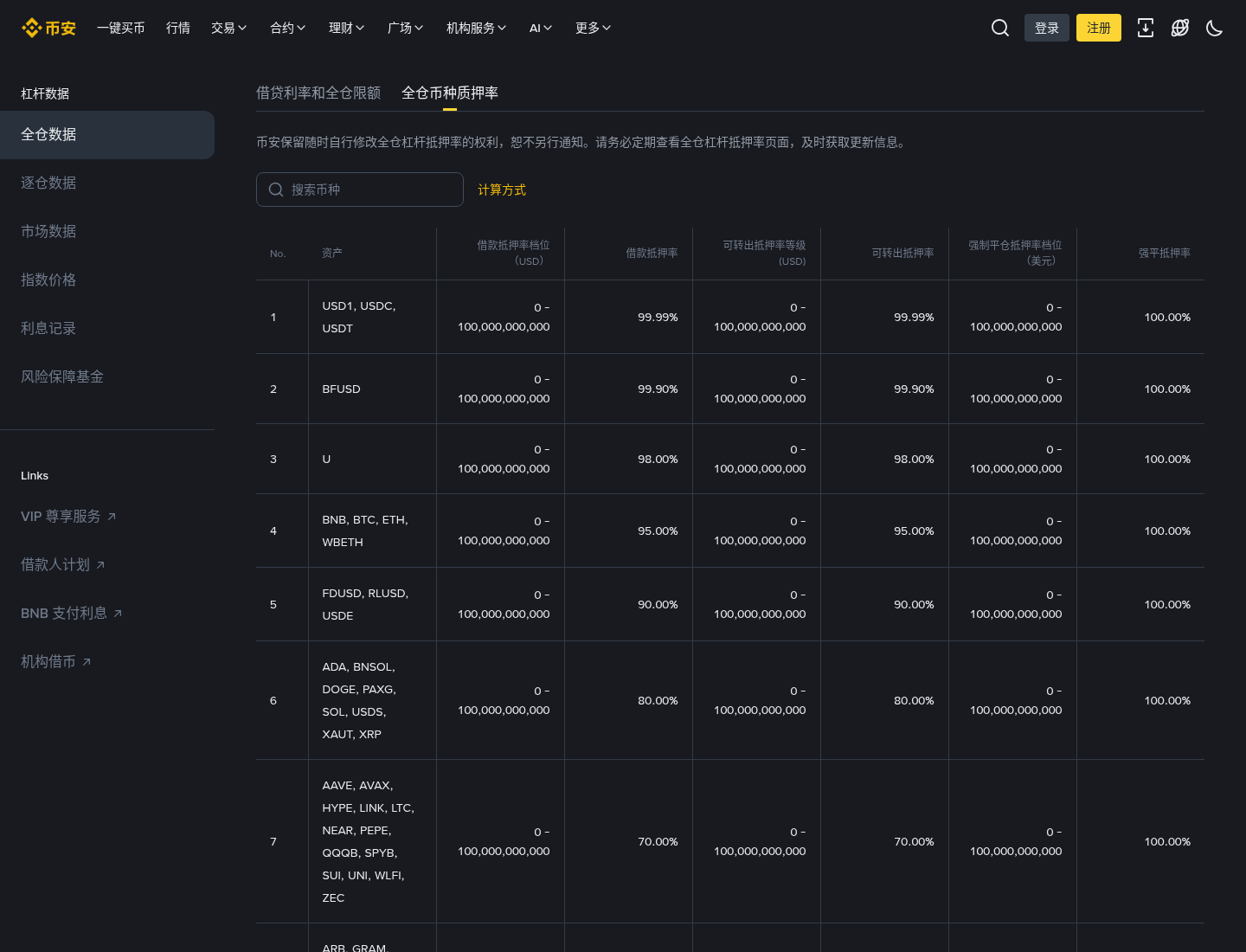Click the 登录 button
The height and width of the screenshot is (952, 1246).
coord(1047,28)
